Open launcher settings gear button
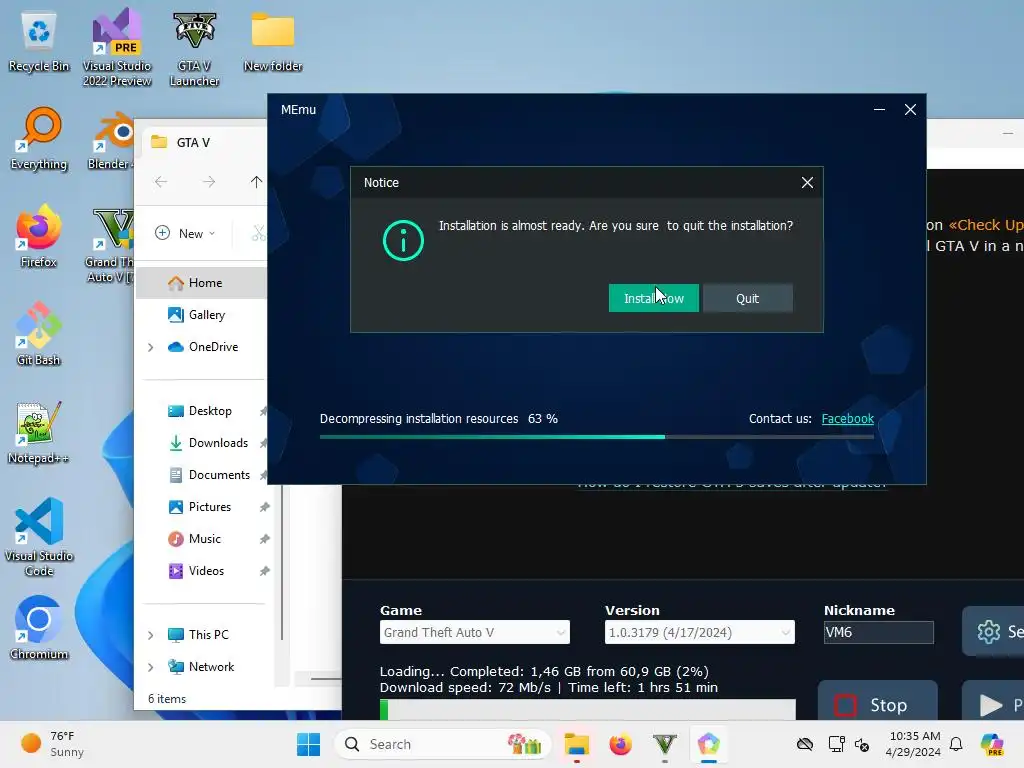The height and width of the screenshot is (768, 1024). [993, 632]
